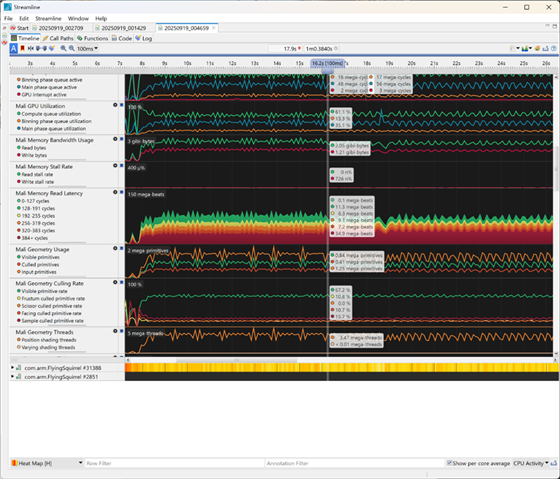This screenshot has height=479, width=560.
Task: Click the chart template icon near top right
Action: coord(524,48)
